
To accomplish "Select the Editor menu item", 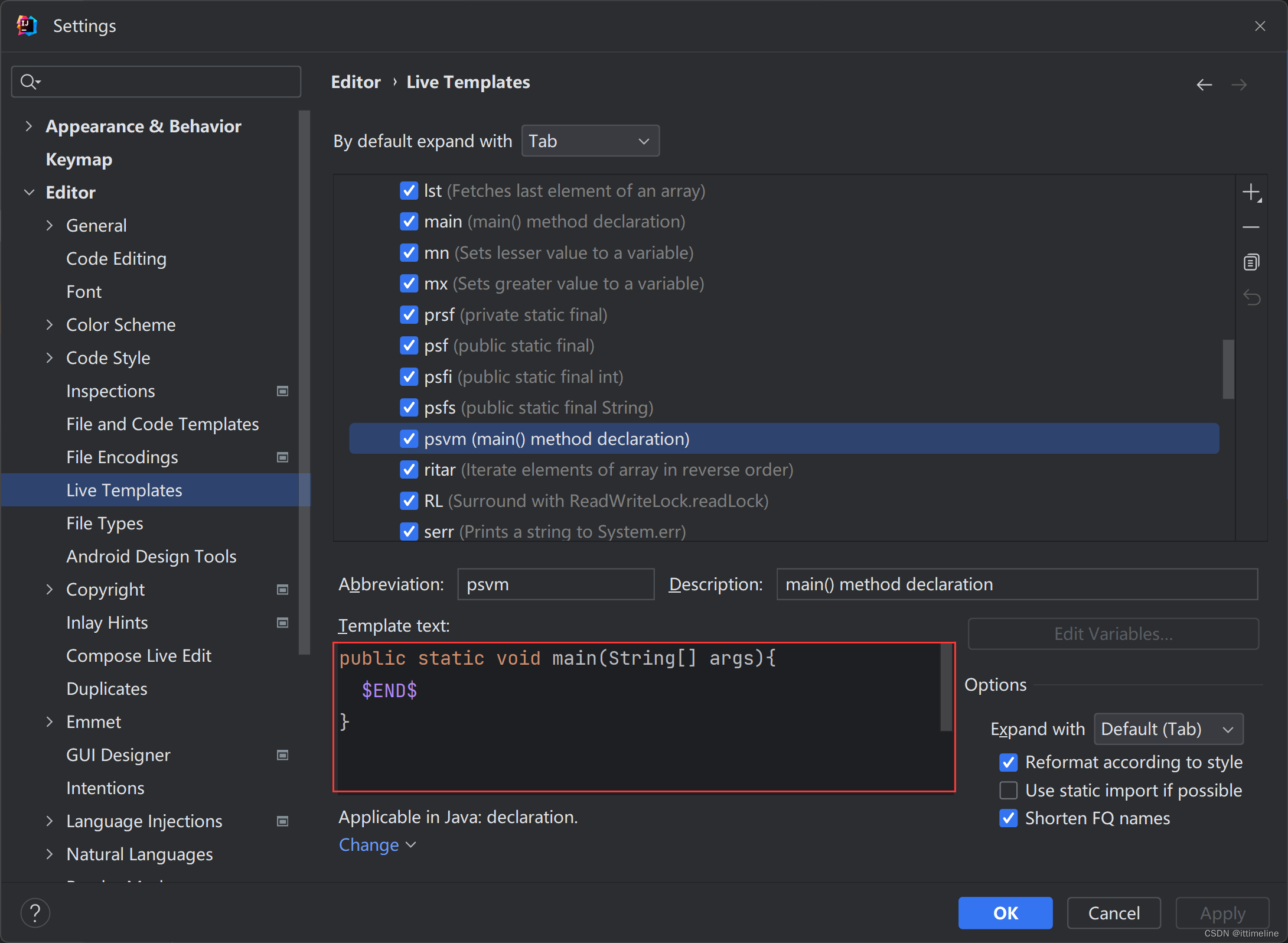I will click(x=71, y=192).
